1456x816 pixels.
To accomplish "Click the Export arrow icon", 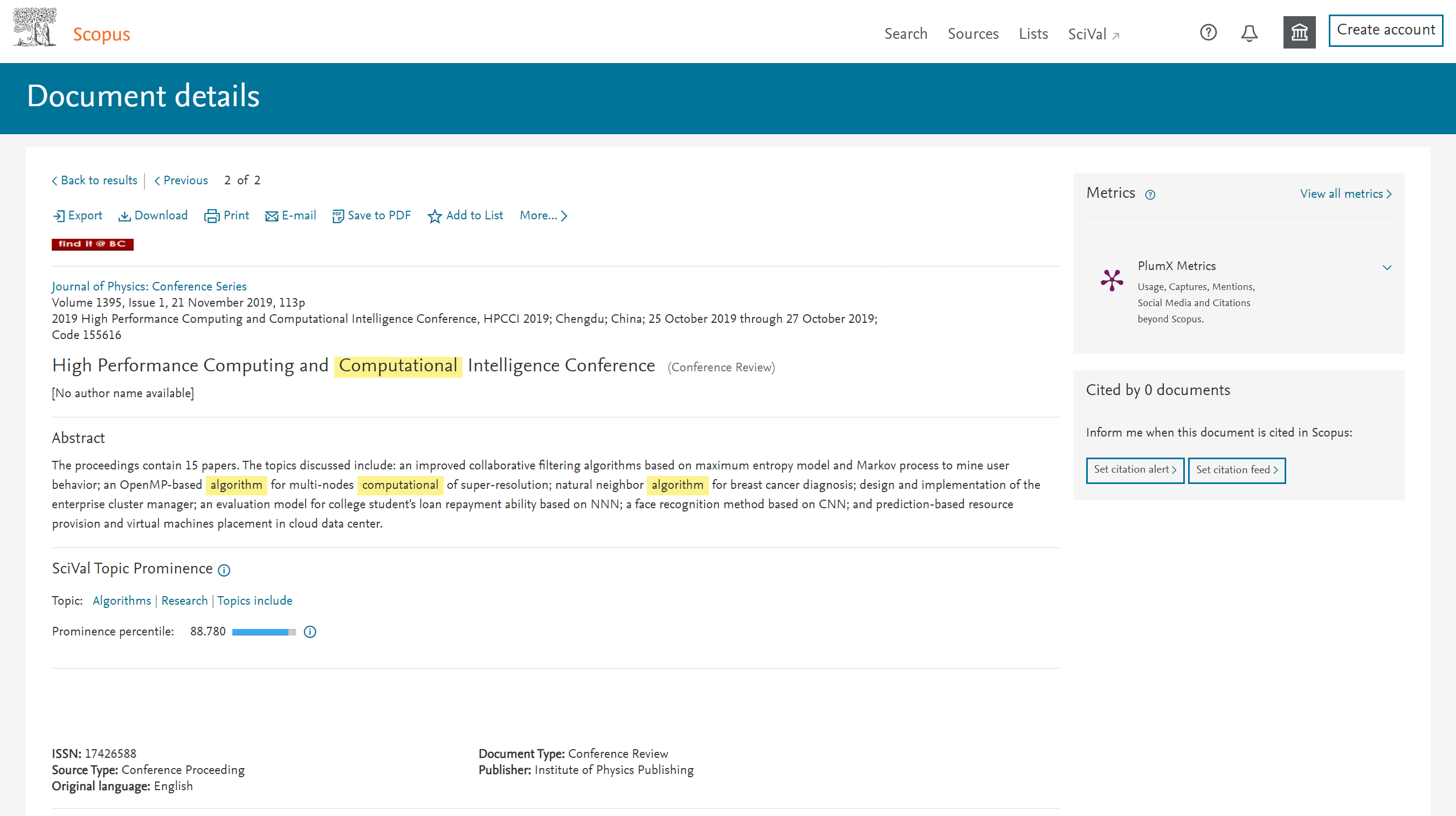I will point(58,216).
